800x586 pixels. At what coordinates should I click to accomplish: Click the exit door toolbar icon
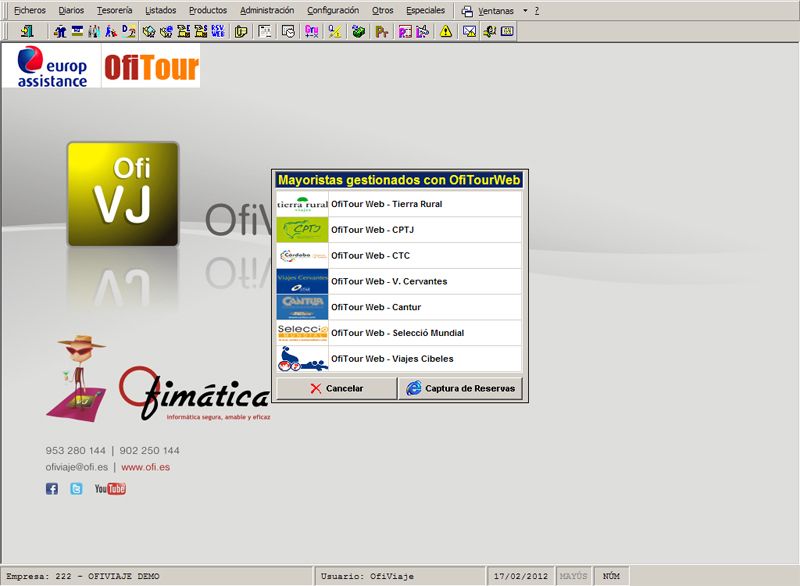[27, 32]
